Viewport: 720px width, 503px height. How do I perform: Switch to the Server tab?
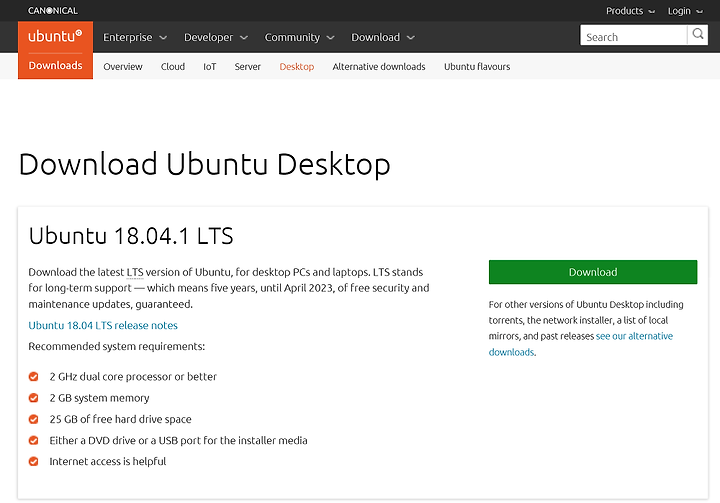point(248,67)
